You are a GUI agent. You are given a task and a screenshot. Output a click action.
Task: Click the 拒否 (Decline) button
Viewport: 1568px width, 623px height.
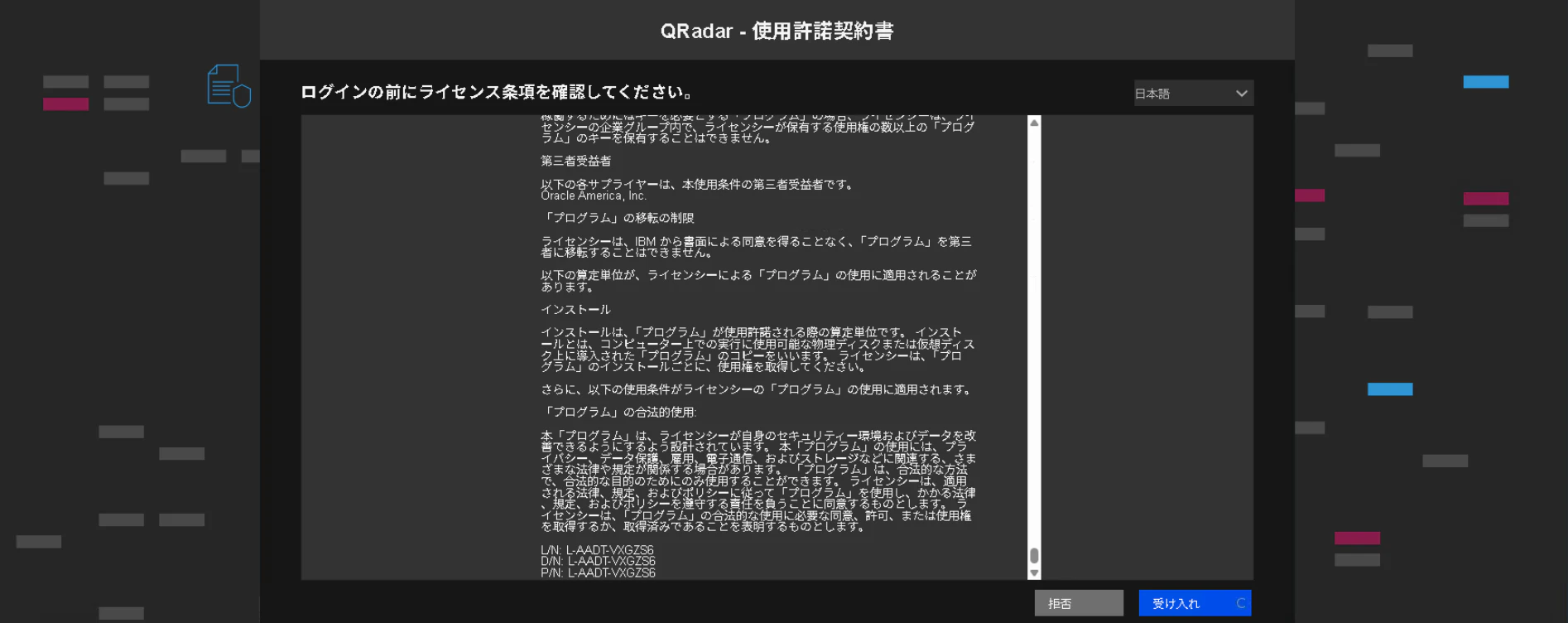[1079, 603]
